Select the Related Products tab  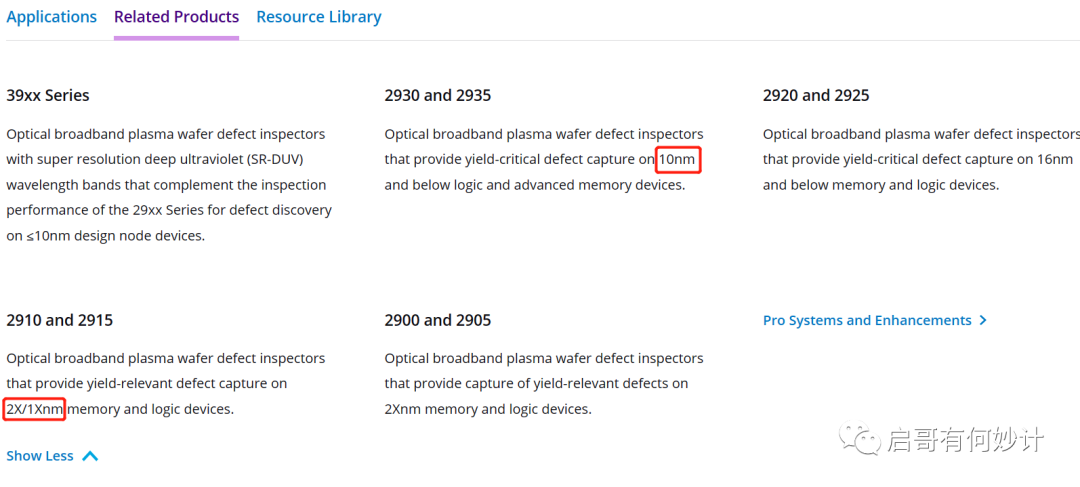point(176,17)
